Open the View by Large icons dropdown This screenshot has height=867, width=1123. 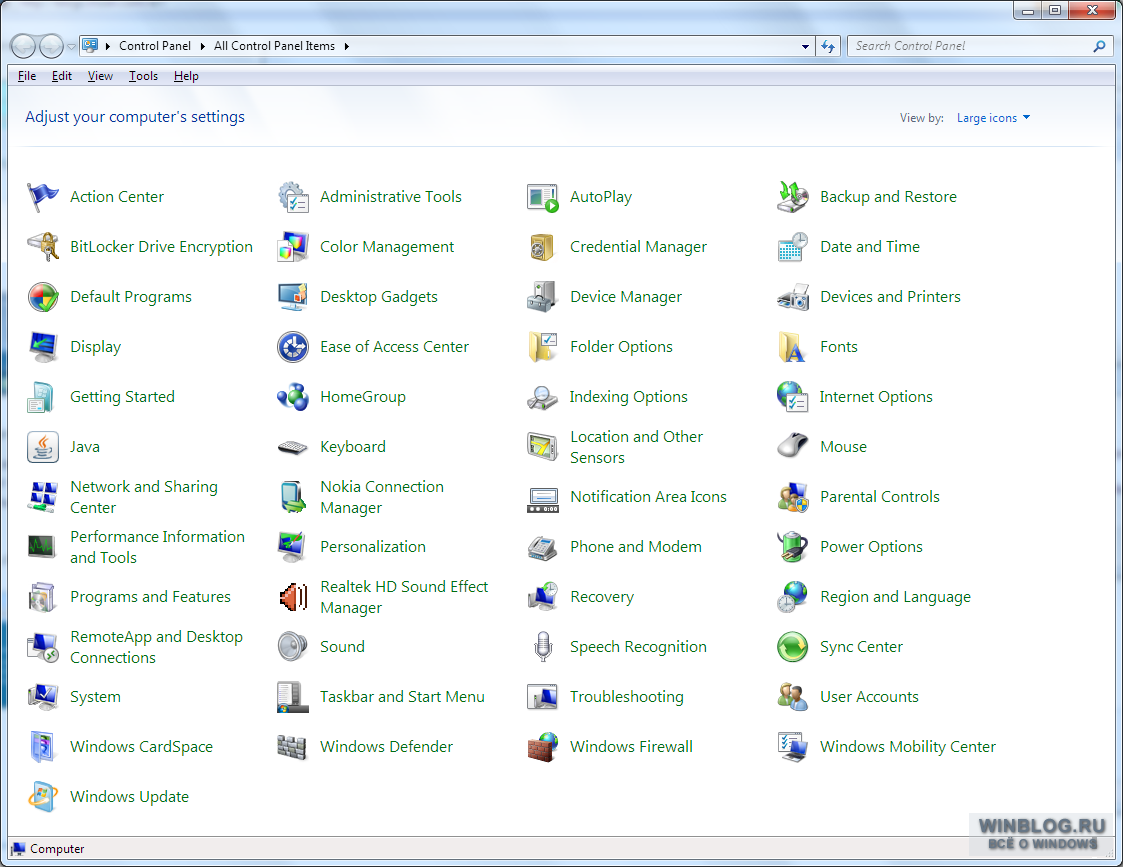tap(993, 117)
